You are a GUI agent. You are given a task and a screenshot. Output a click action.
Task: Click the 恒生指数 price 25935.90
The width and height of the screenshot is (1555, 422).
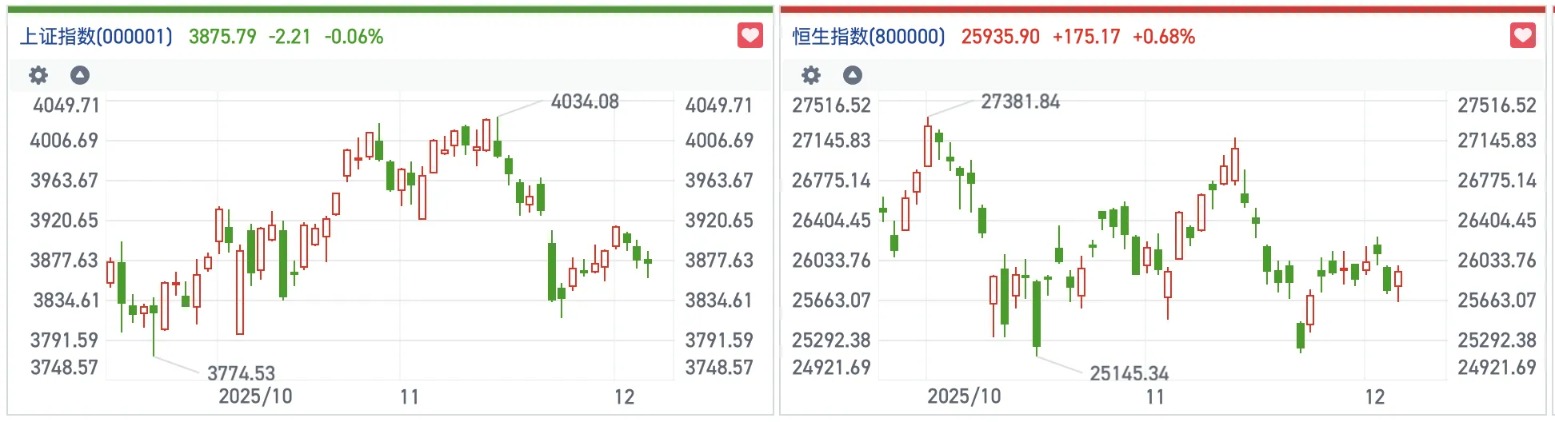[x=1000, y=37]
